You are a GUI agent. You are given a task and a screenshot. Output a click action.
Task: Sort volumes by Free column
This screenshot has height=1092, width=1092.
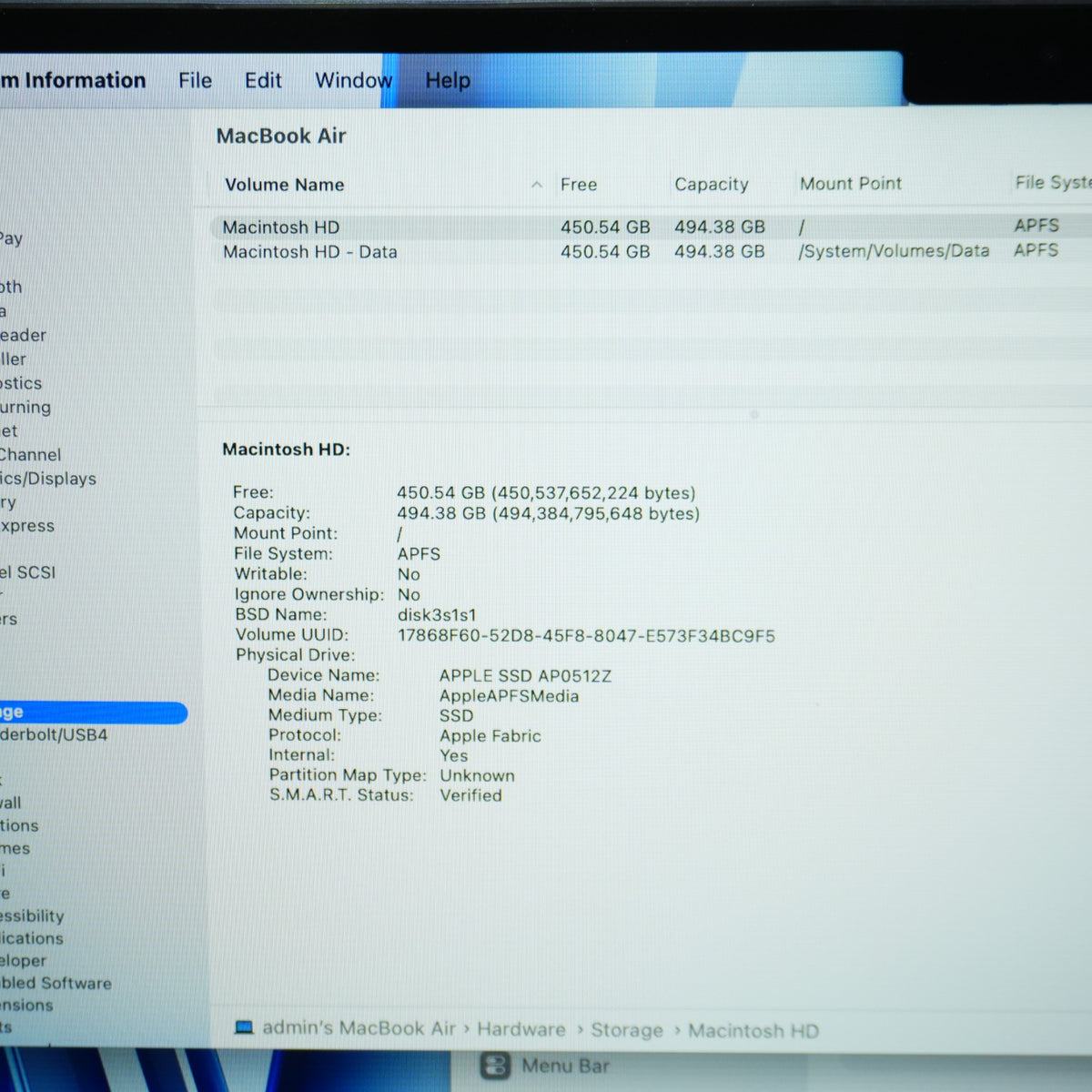[x=579, y=185]
